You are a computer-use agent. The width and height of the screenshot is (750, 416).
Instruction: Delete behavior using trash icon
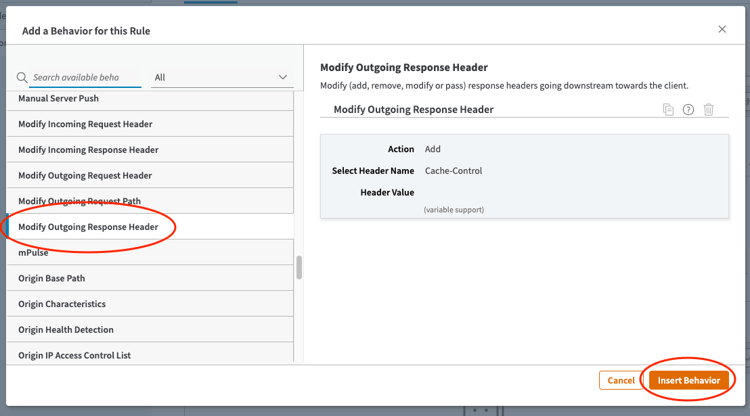pyautogui.click(x=708, y=110)
